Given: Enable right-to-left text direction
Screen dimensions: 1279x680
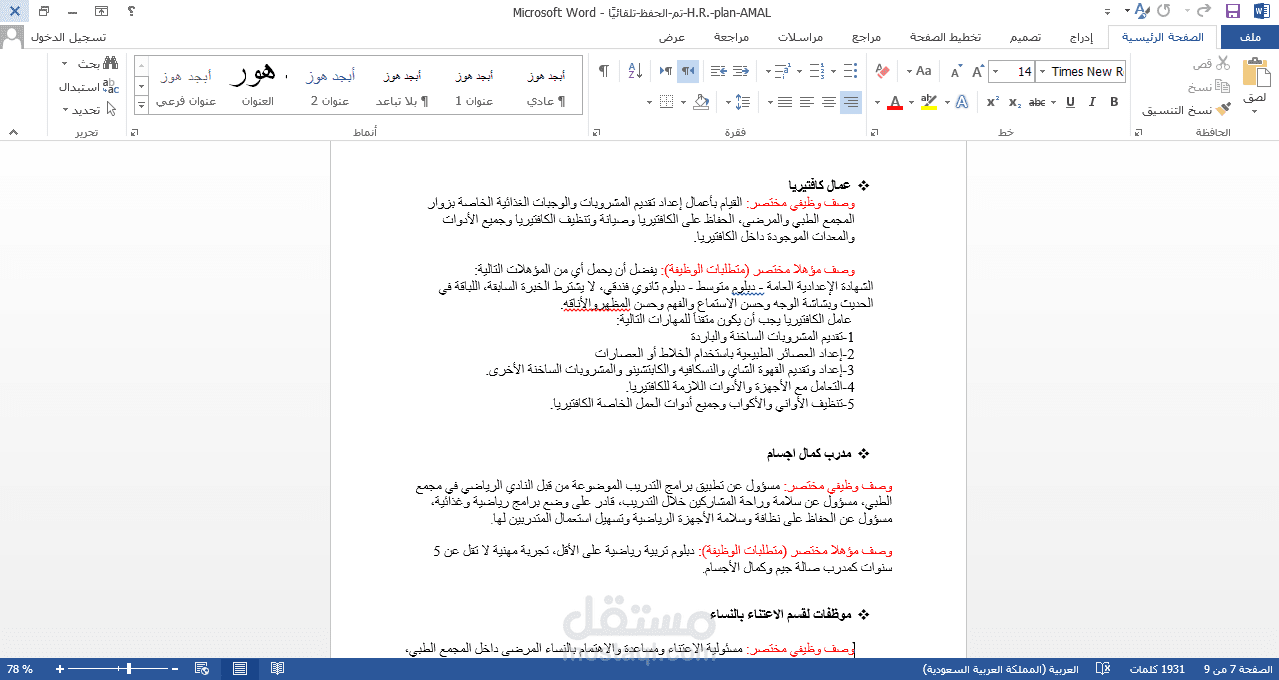Looking at the screenshot, I should click(x=687, y=71).
